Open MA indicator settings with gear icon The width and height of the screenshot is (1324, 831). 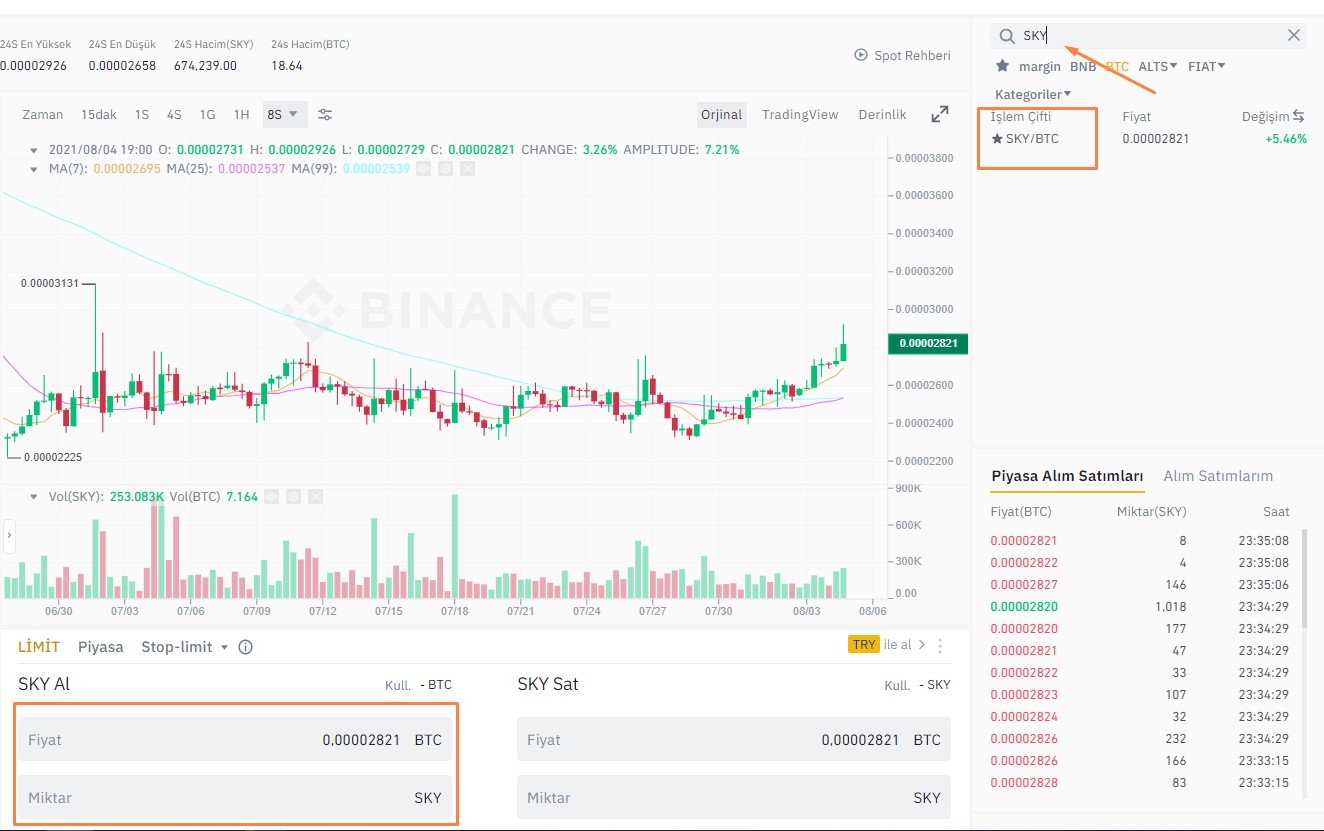click(x=445, y=168)
